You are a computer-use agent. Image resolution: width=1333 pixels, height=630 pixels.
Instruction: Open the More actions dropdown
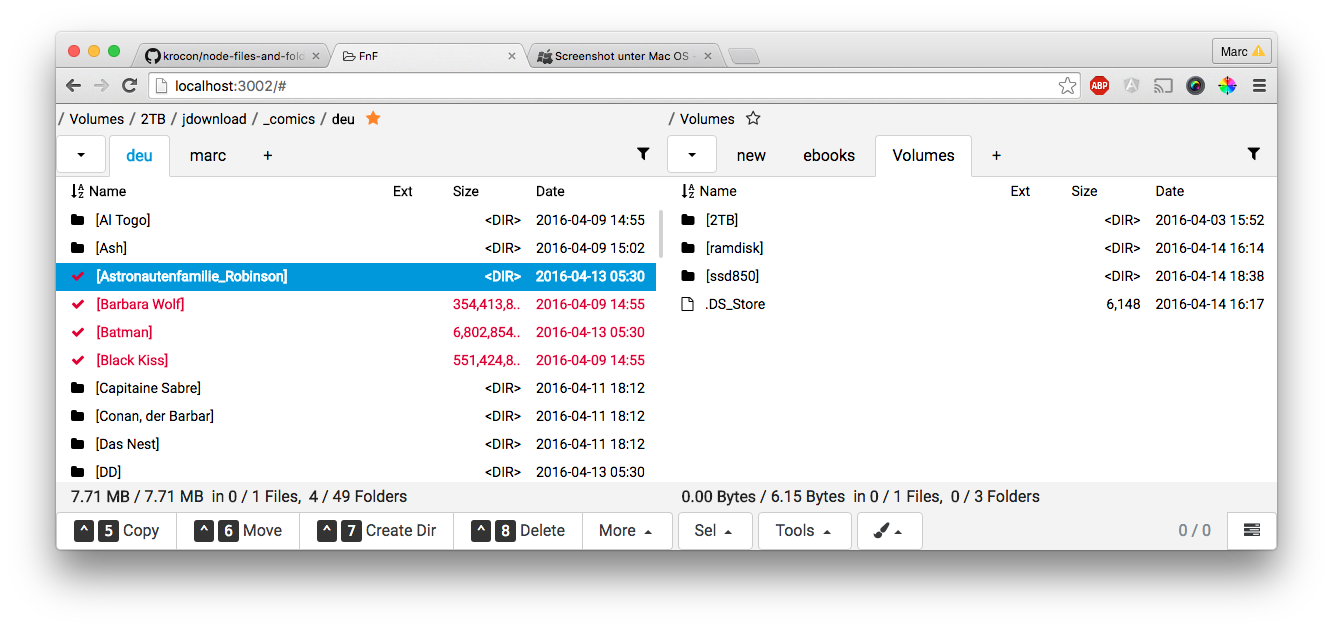pyautogui.click(x=625, y=531)
